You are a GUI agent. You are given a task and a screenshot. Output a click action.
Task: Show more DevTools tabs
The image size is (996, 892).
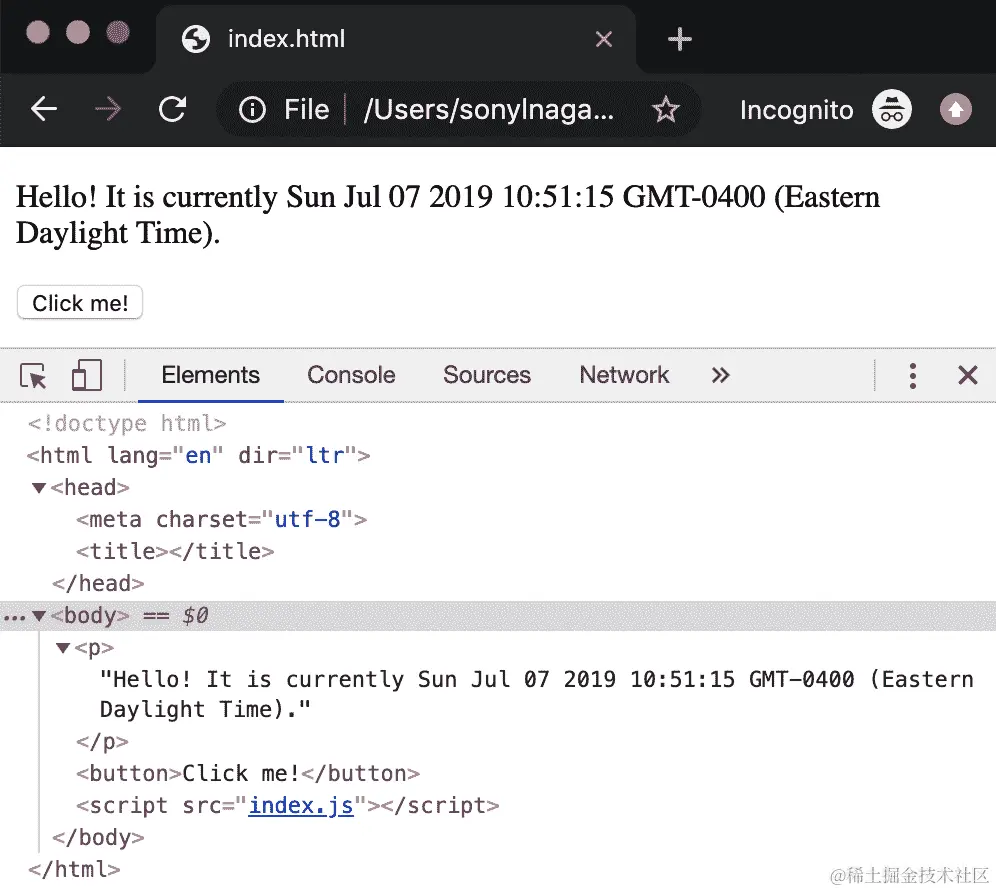pyautogui.click(x=720, y=375)
